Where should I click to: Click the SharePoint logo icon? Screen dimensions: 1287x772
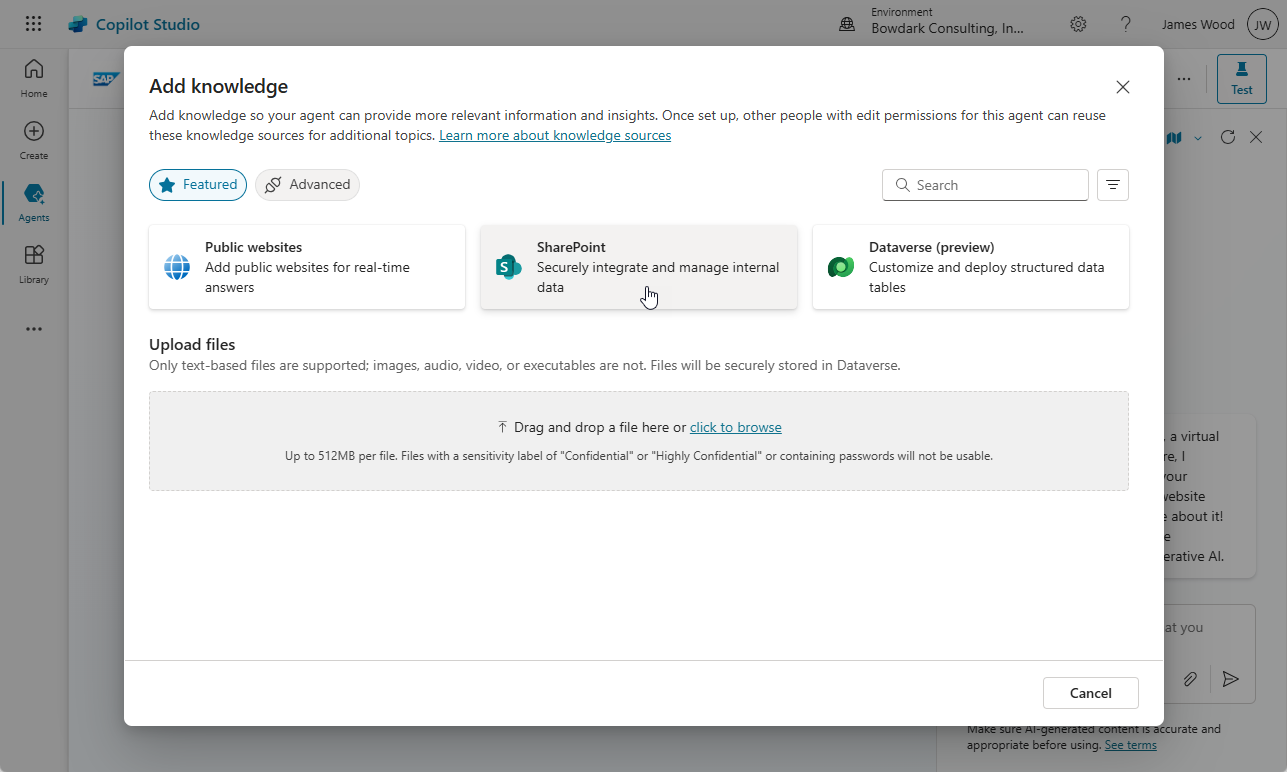coord(509,267)
